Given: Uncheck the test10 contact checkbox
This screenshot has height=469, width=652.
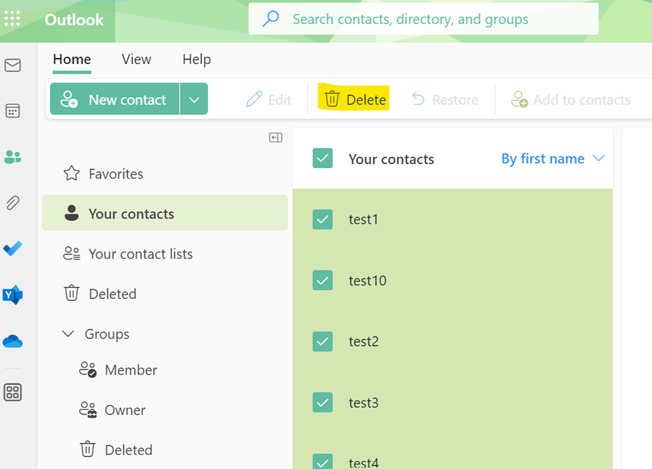Looking at the screenshot, I should click(x=323, y=280).
